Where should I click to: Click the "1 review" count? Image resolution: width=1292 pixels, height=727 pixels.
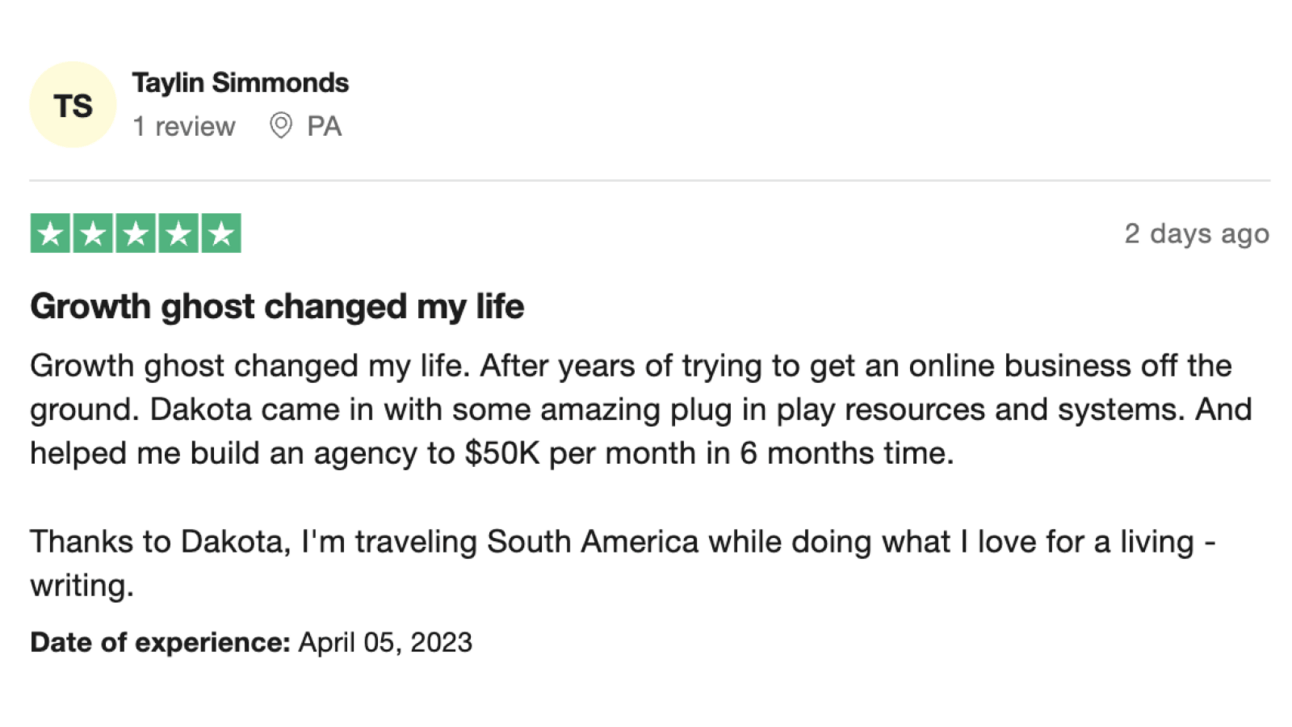tap(184, 127)
